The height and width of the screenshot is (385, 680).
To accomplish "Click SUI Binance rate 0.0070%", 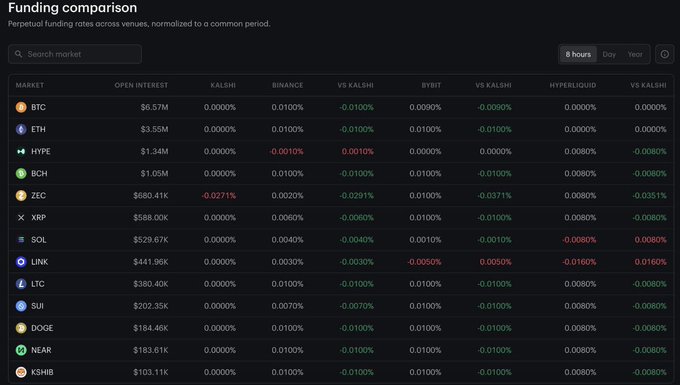I will coord(288,306).
